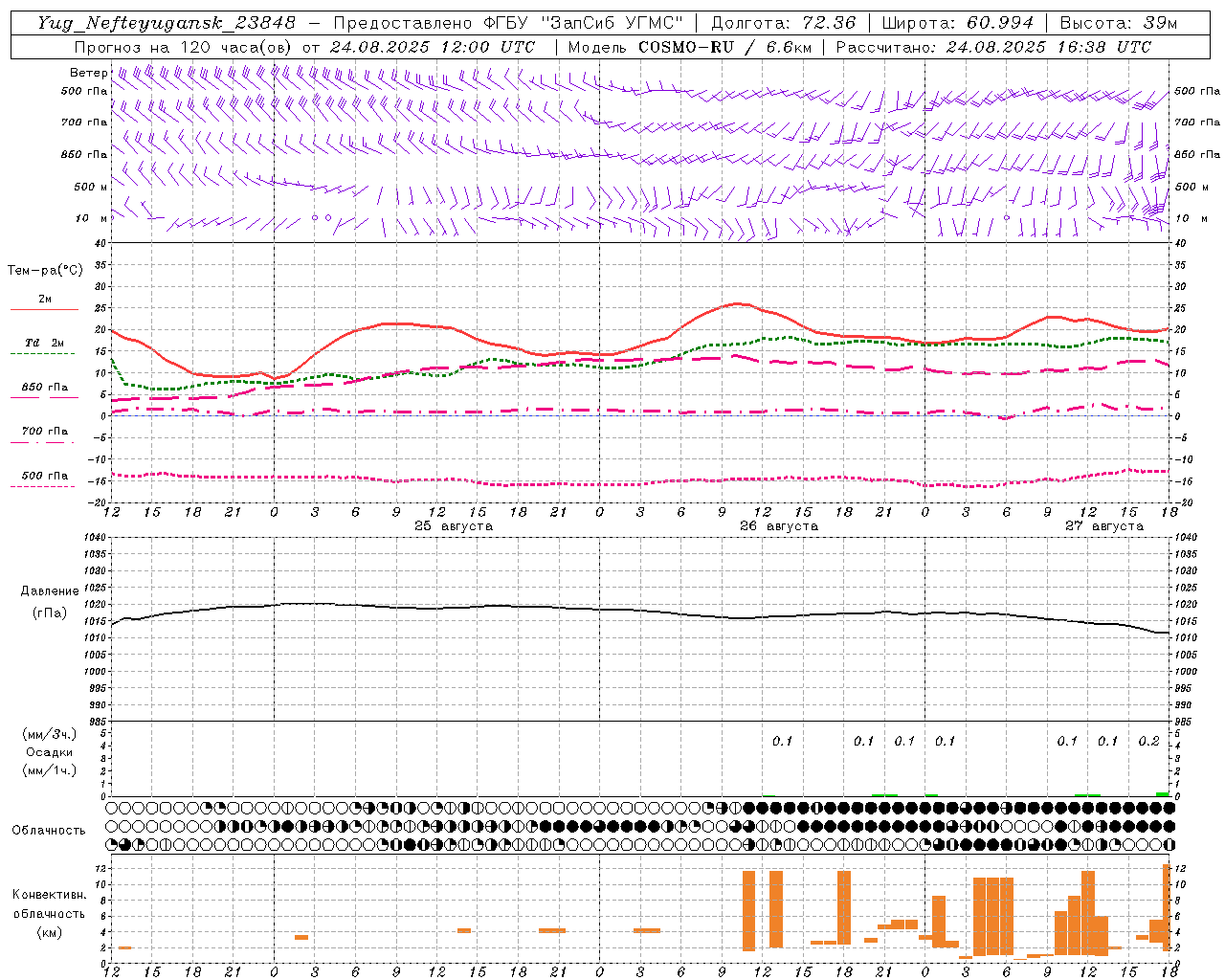Screen dimensions: 1225x980
Task: Click the Осадки precipitation label
Action: (50, 752)
